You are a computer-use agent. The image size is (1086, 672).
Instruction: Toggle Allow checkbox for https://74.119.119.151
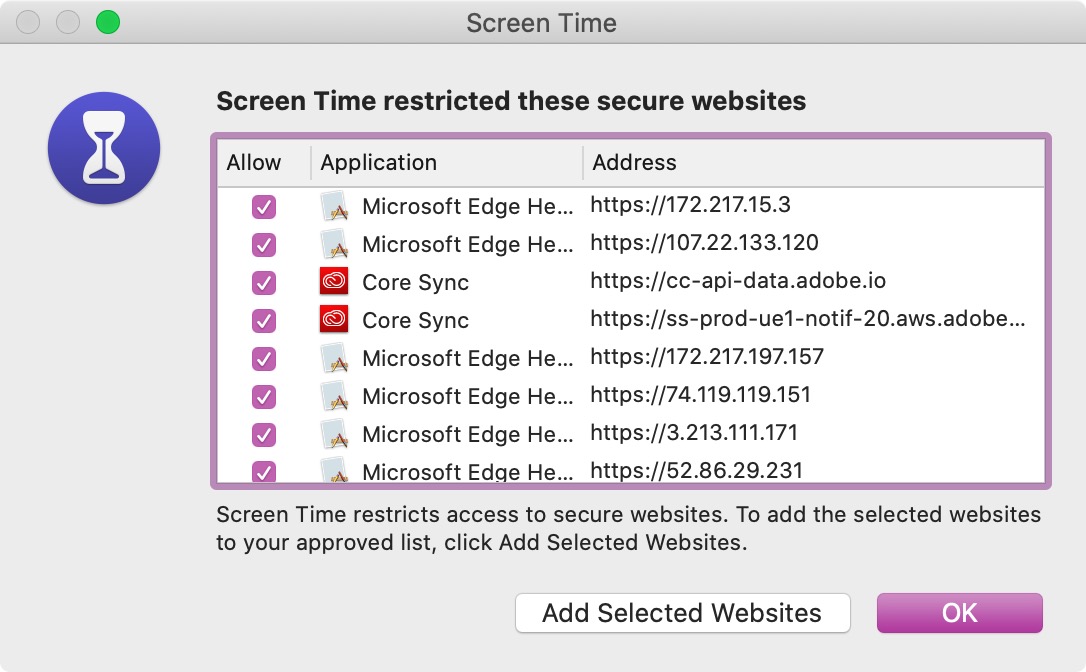(264, 397)
